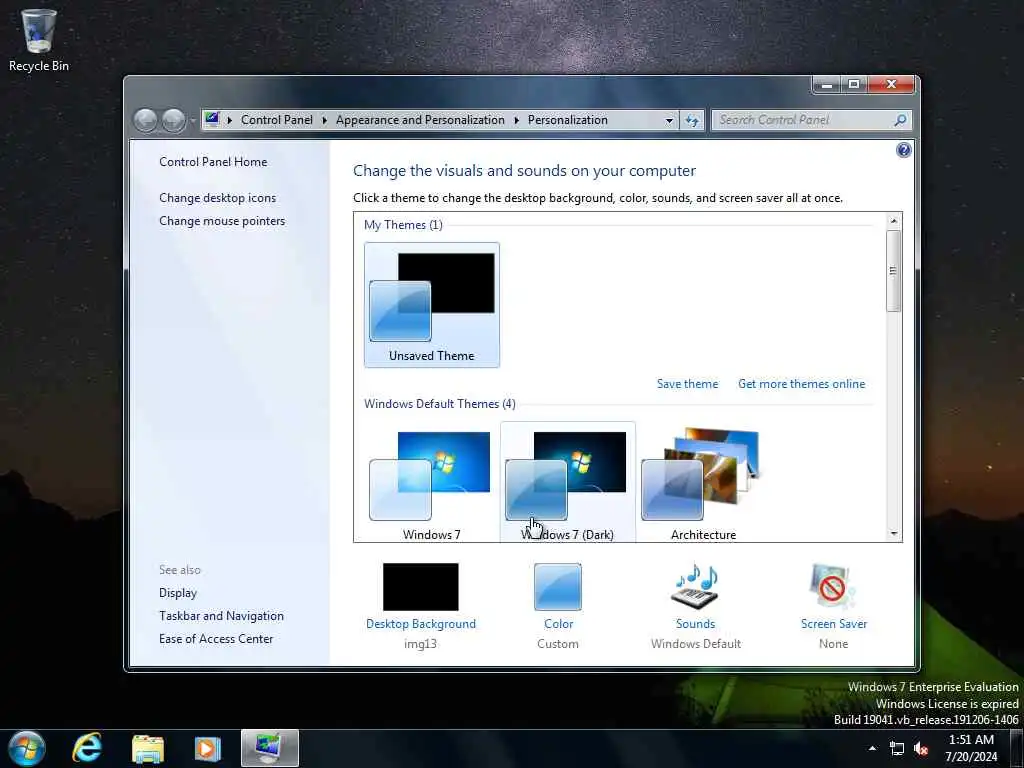Viewport: 1024px width, 768px height.
Task: Open Taskbar and Navigation link
Action: pos(221,616)
